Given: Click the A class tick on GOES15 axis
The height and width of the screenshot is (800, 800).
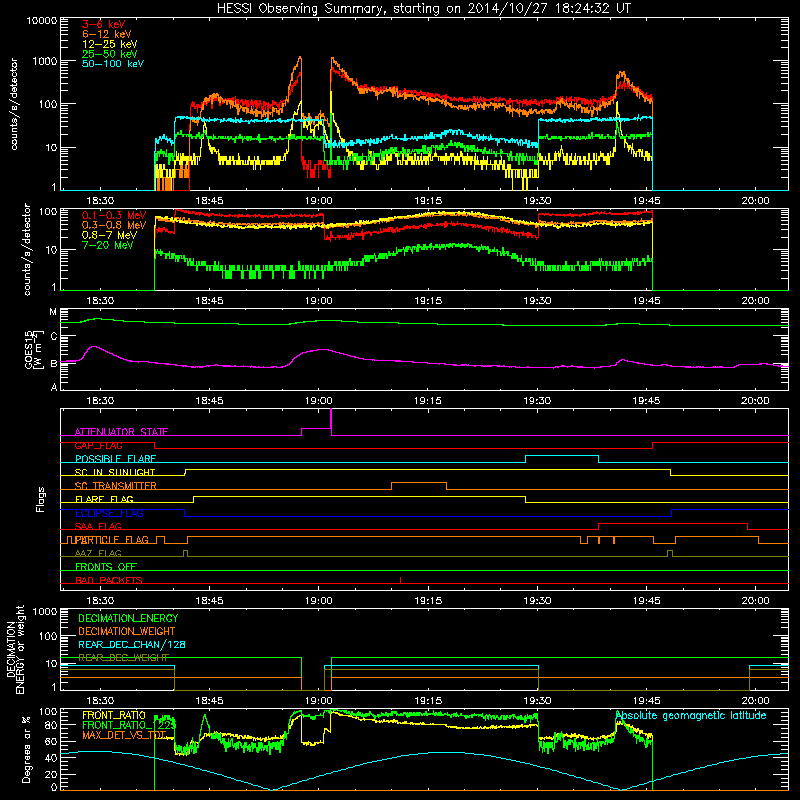Looking at the screenshot, I should point(54,387).
